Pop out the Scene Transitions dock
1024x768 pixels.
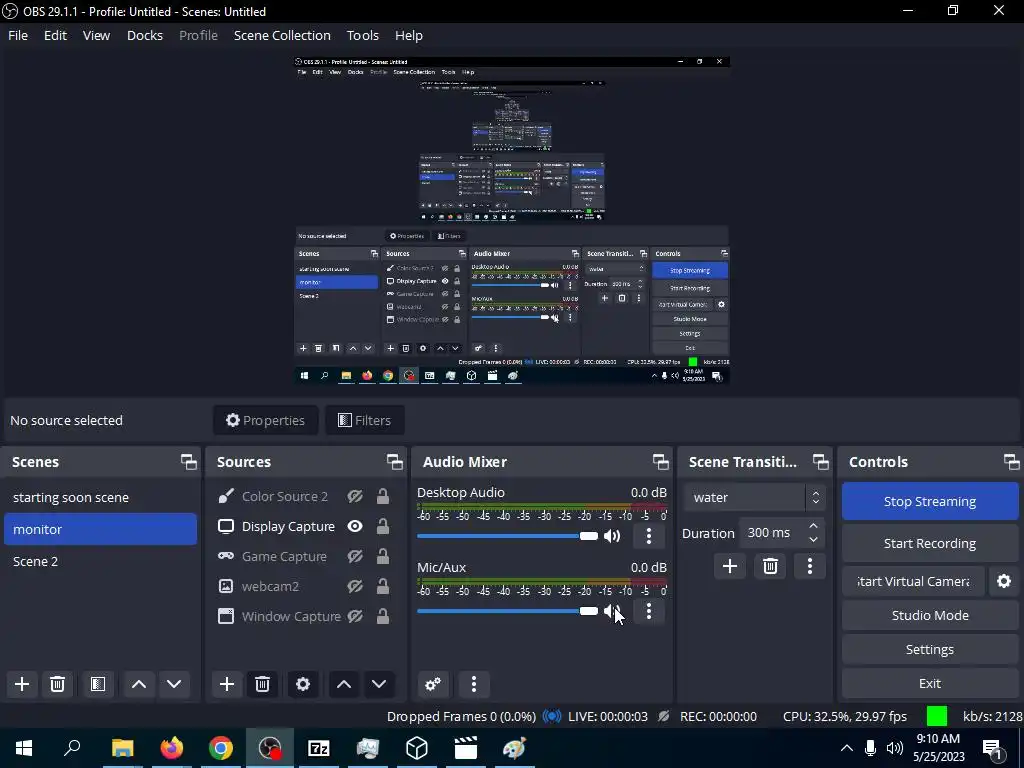coord(820,462)
